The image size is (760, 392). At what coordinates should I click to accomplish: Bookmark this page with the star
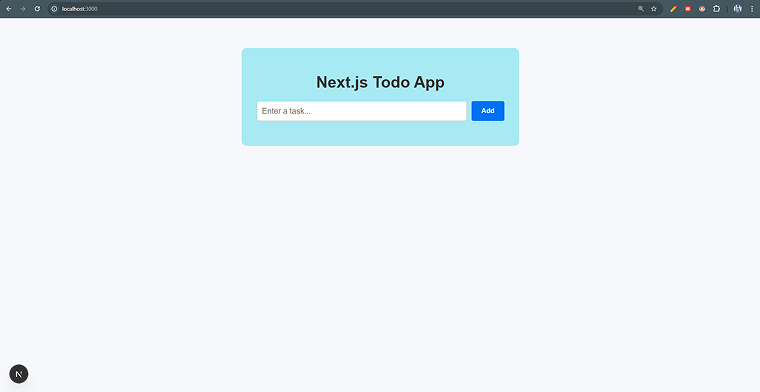653,9
